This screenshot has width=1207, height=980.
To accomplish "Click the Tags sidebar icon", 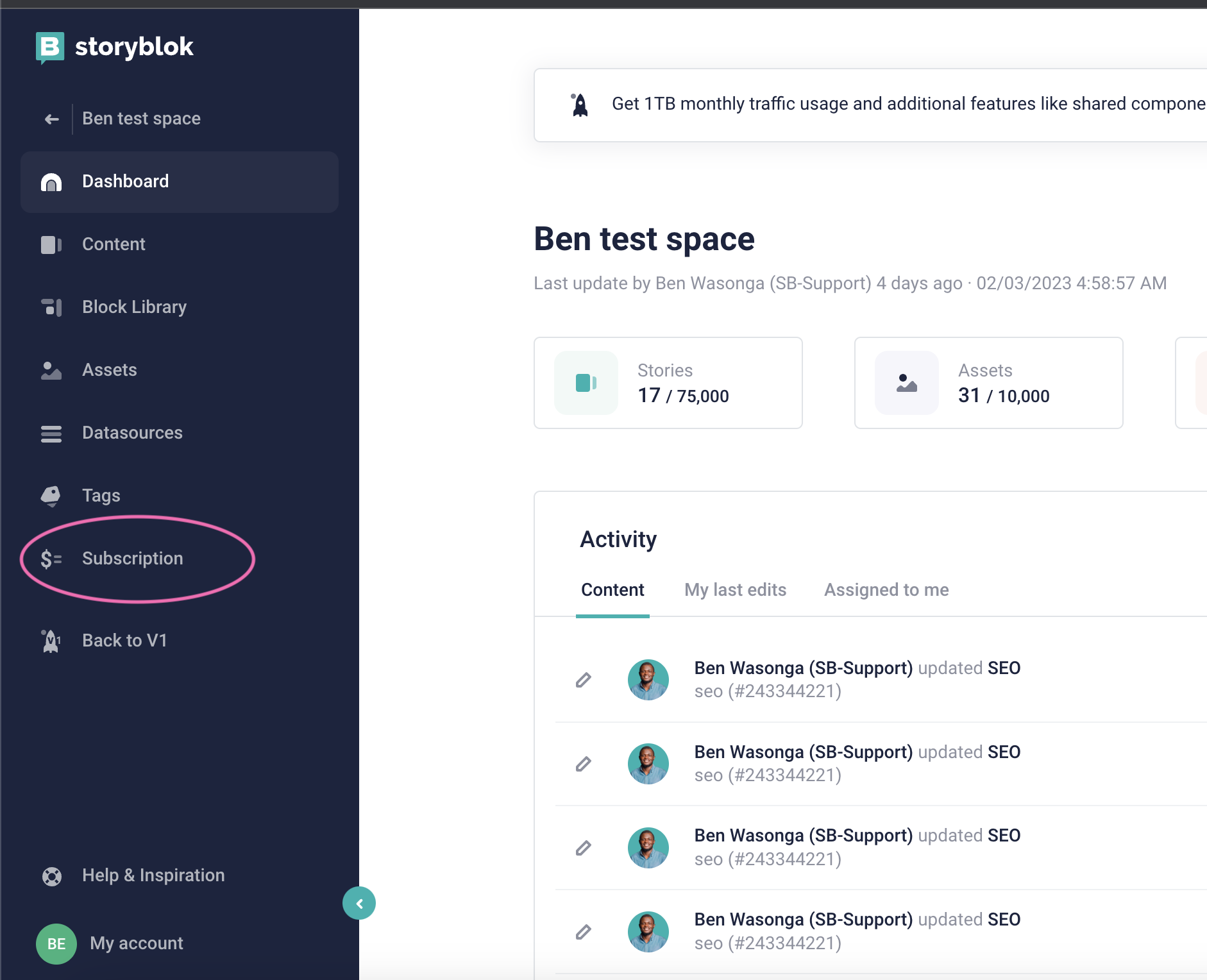I will tap(51, 496).
